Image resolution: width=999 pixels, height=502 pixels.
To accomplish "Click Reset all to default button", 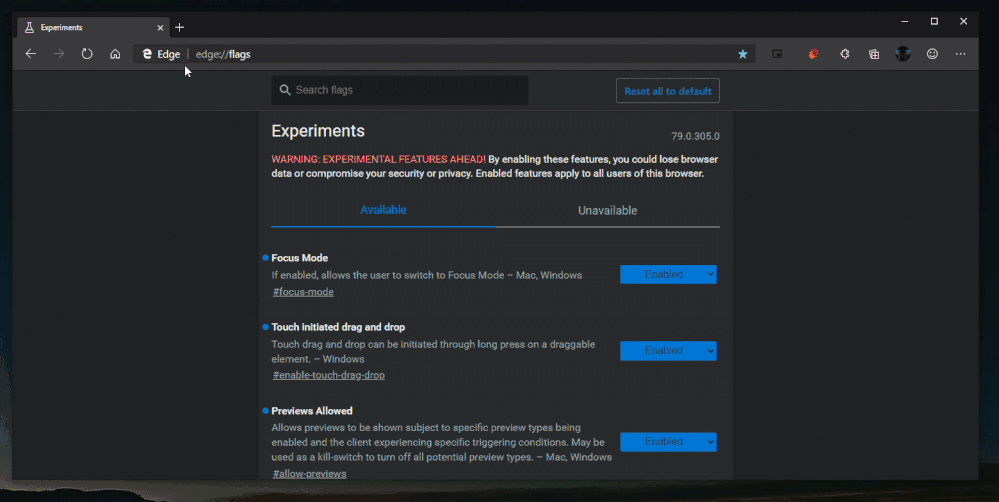I will pyautogui.click(x=667, y=91).
